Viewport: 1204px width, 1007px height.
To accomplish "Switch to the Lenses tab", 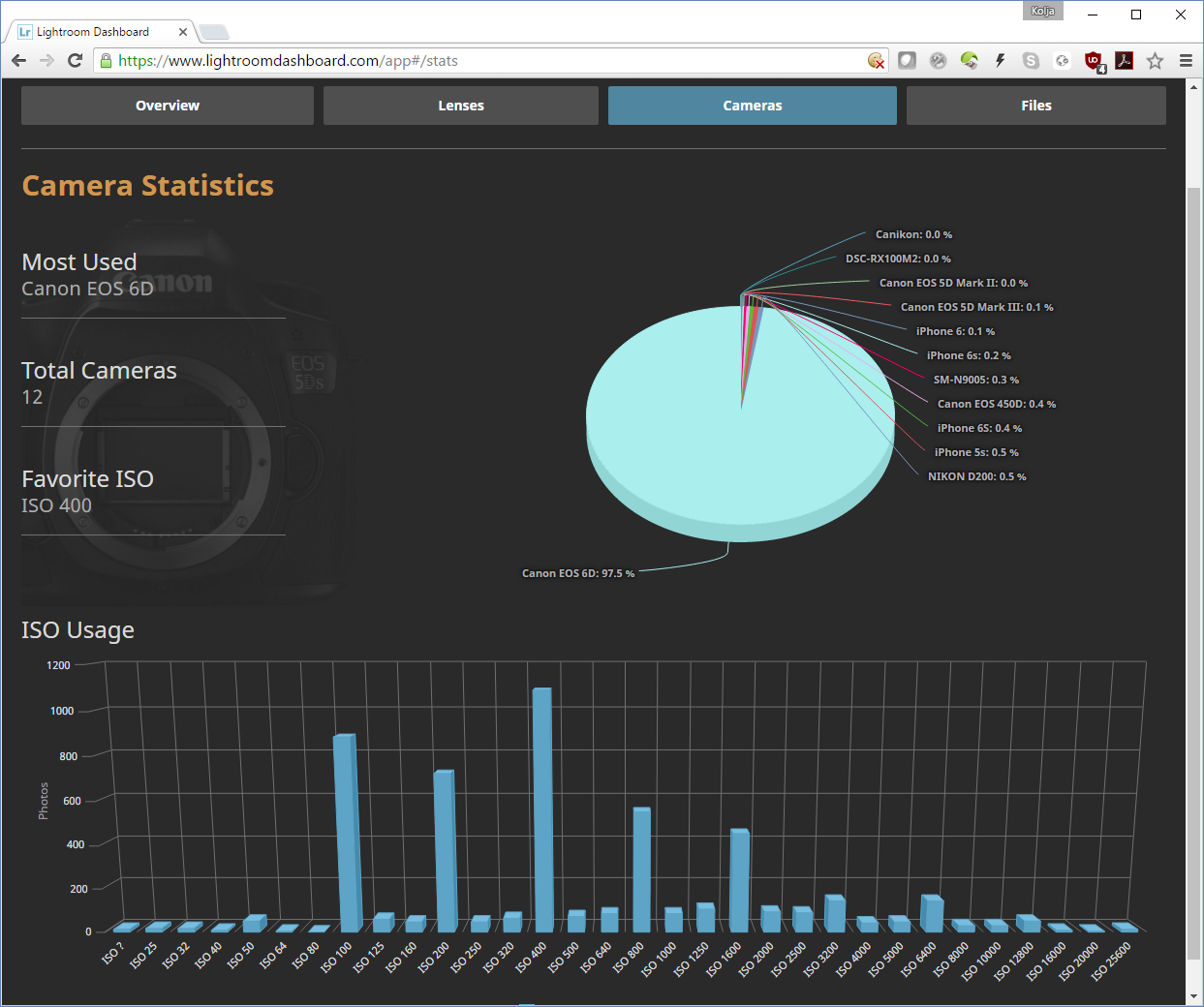I will point(461,106).
